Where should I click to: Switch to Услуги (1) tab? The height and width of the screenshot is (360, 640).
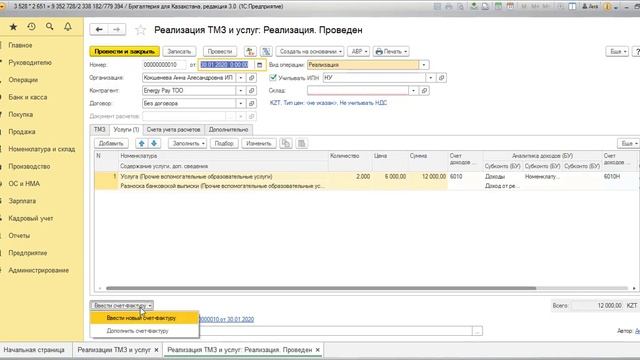pyautogui.click(x=126, y=129)
